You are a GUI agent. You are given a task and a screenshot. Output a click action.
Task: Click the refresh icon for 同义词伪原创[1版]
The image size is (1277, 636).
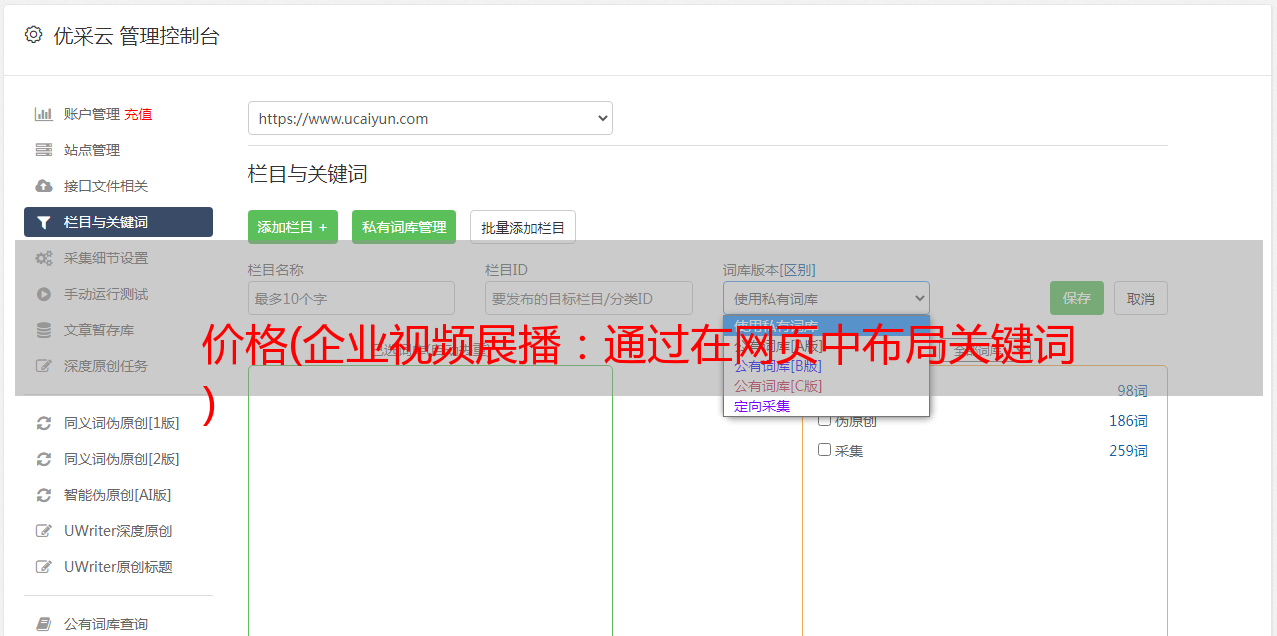point(44,423)
